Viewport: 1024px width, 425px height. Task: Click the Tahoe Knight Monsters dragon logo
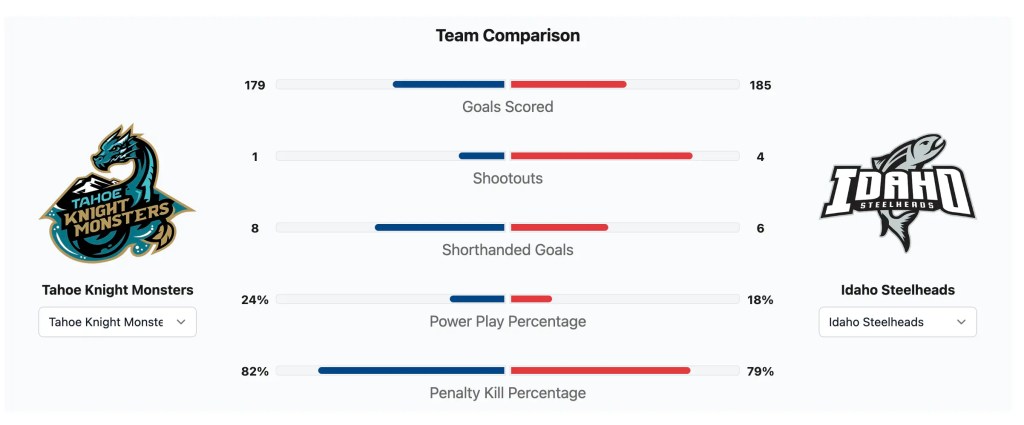pyautogui.click(x=117, y=195)
